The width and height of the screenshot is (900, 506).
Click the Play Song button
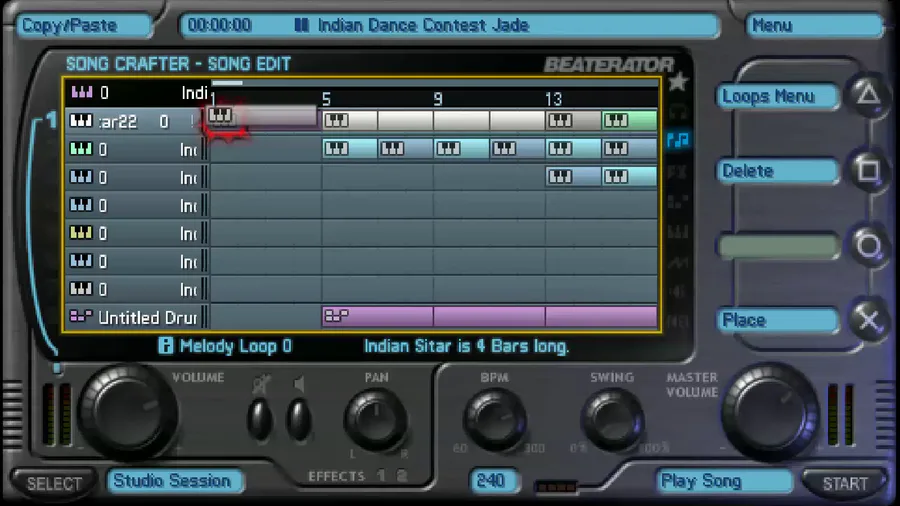click(723, 481)
